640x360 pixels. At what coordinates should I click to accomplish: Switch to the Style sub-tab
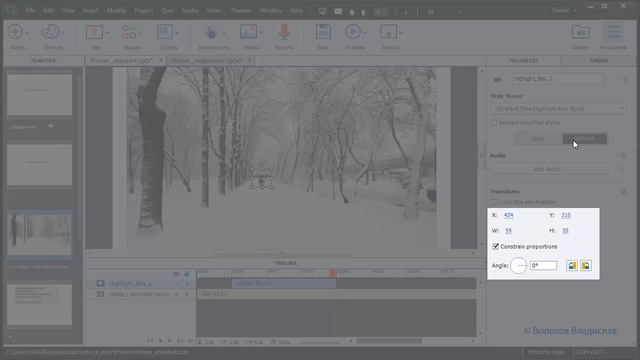pyautogui.click(x=538, y=139)
